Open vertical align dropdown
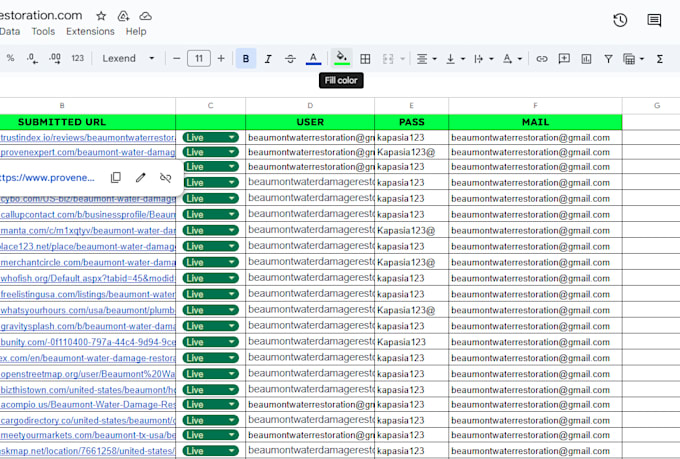Viewport: 680px width, 459px height. 455,59
